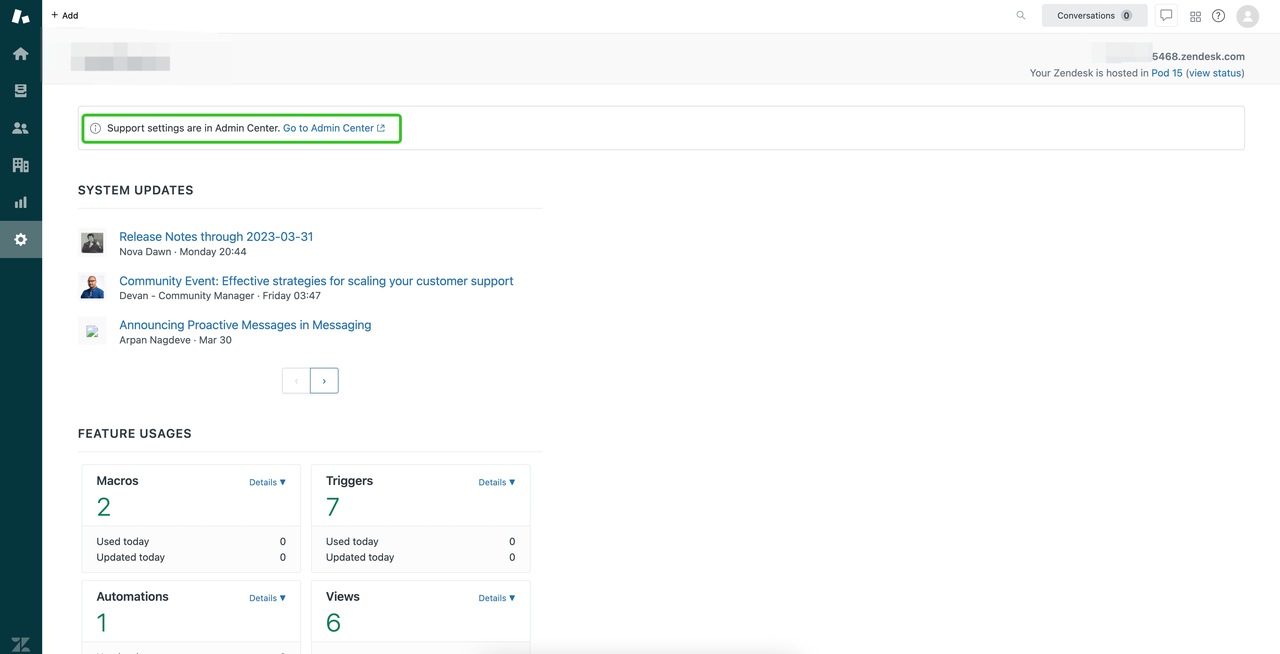Image resolution: width=1280 pixels, height=654 pixels.
Task: Open Reporting bar chart icon
Action: coord(20,202)
